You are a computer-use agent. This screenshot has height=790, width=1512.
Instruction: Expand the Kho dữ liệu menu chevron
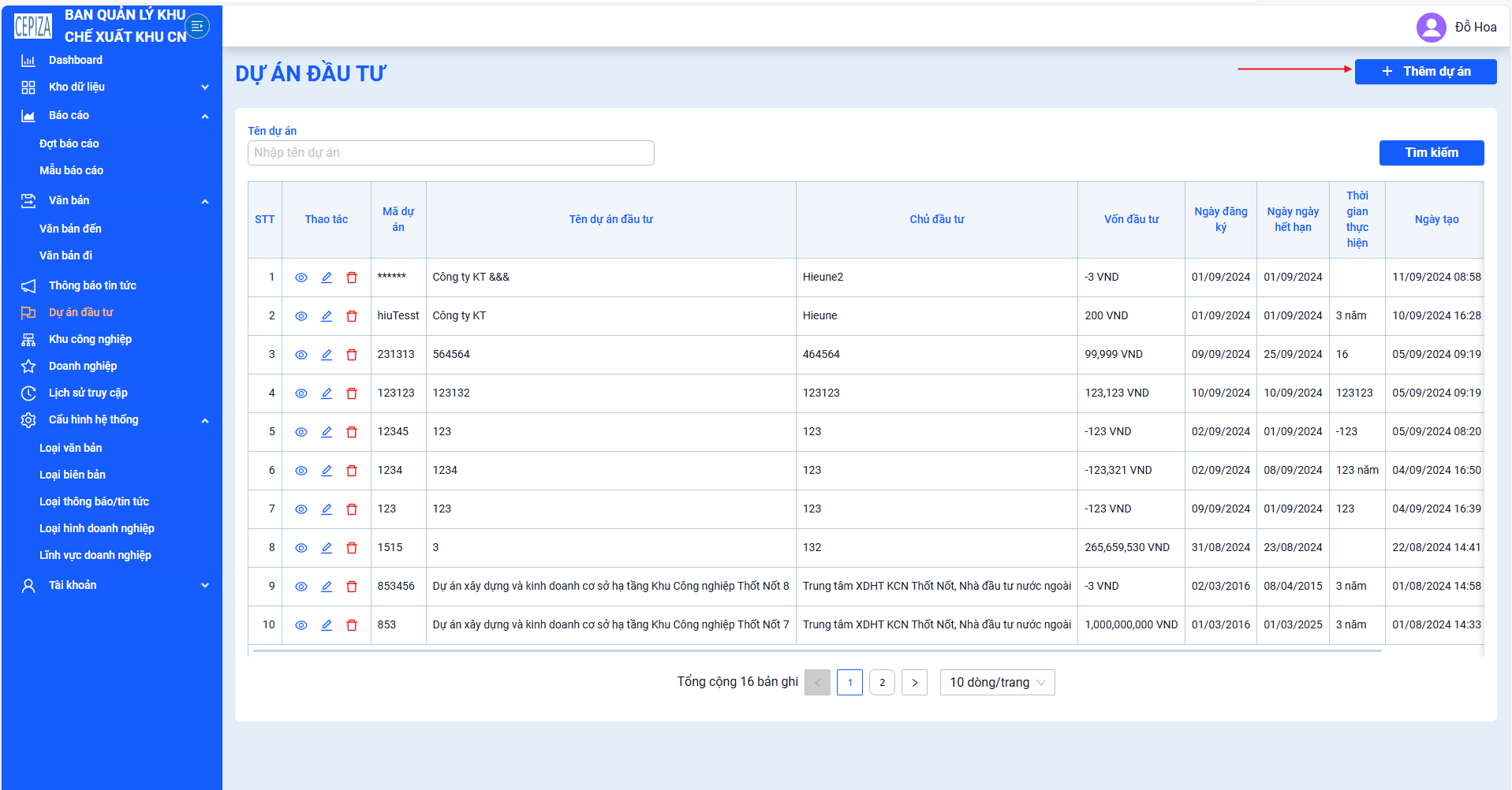pyautogui.click(x=205, y=88)
